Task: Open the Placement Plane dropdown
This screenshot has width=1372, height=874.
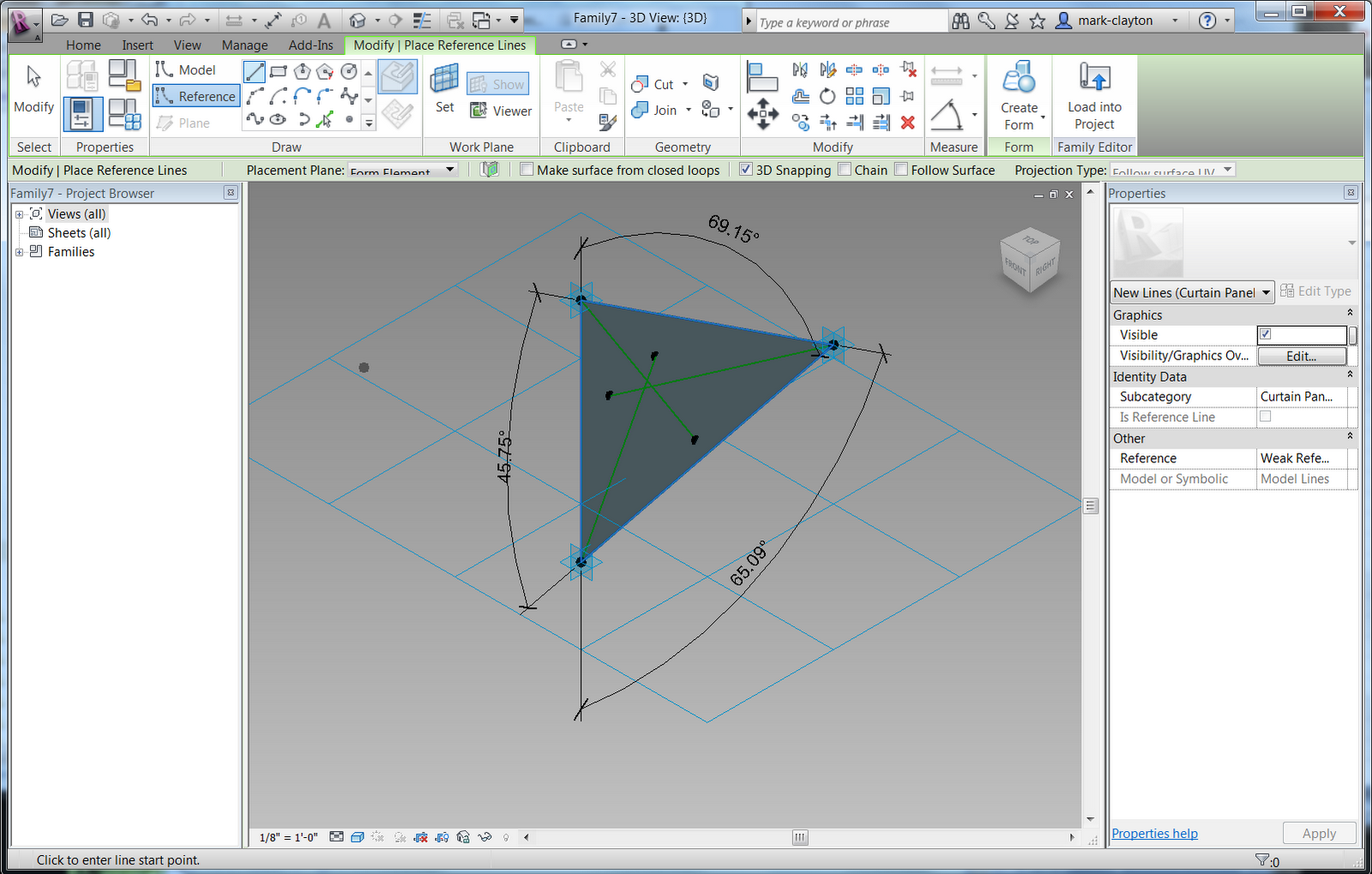Action: pos(449,170)
